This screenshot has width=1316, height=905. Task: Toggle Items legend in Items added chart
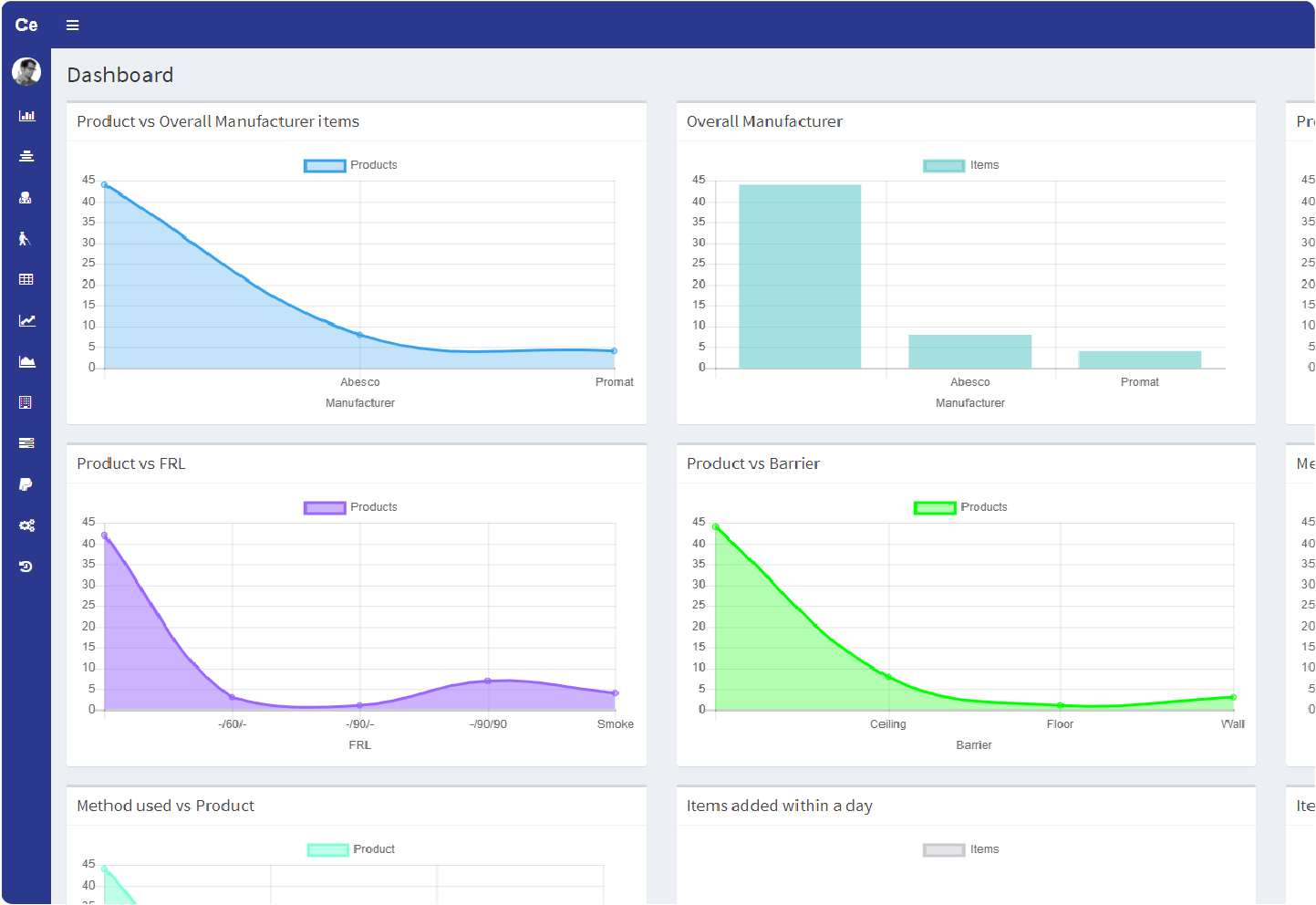(961, 849)
